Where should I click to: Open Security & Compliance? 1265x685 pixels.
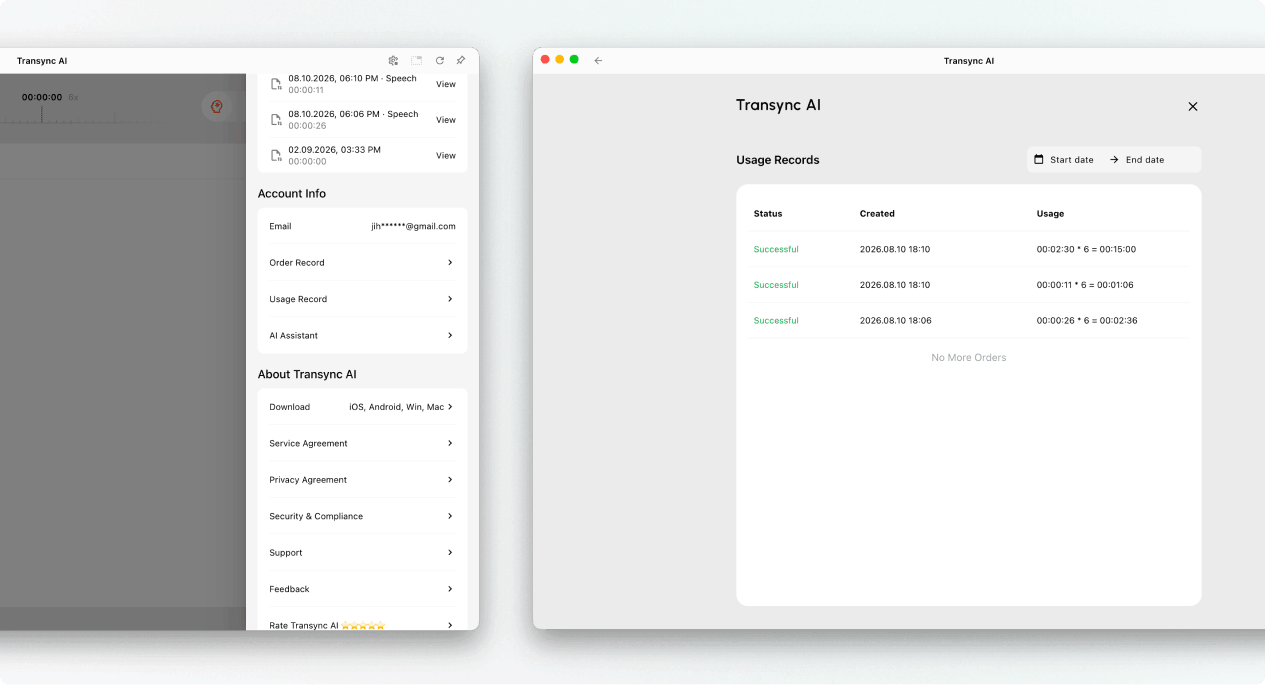[x=362, y=516]
